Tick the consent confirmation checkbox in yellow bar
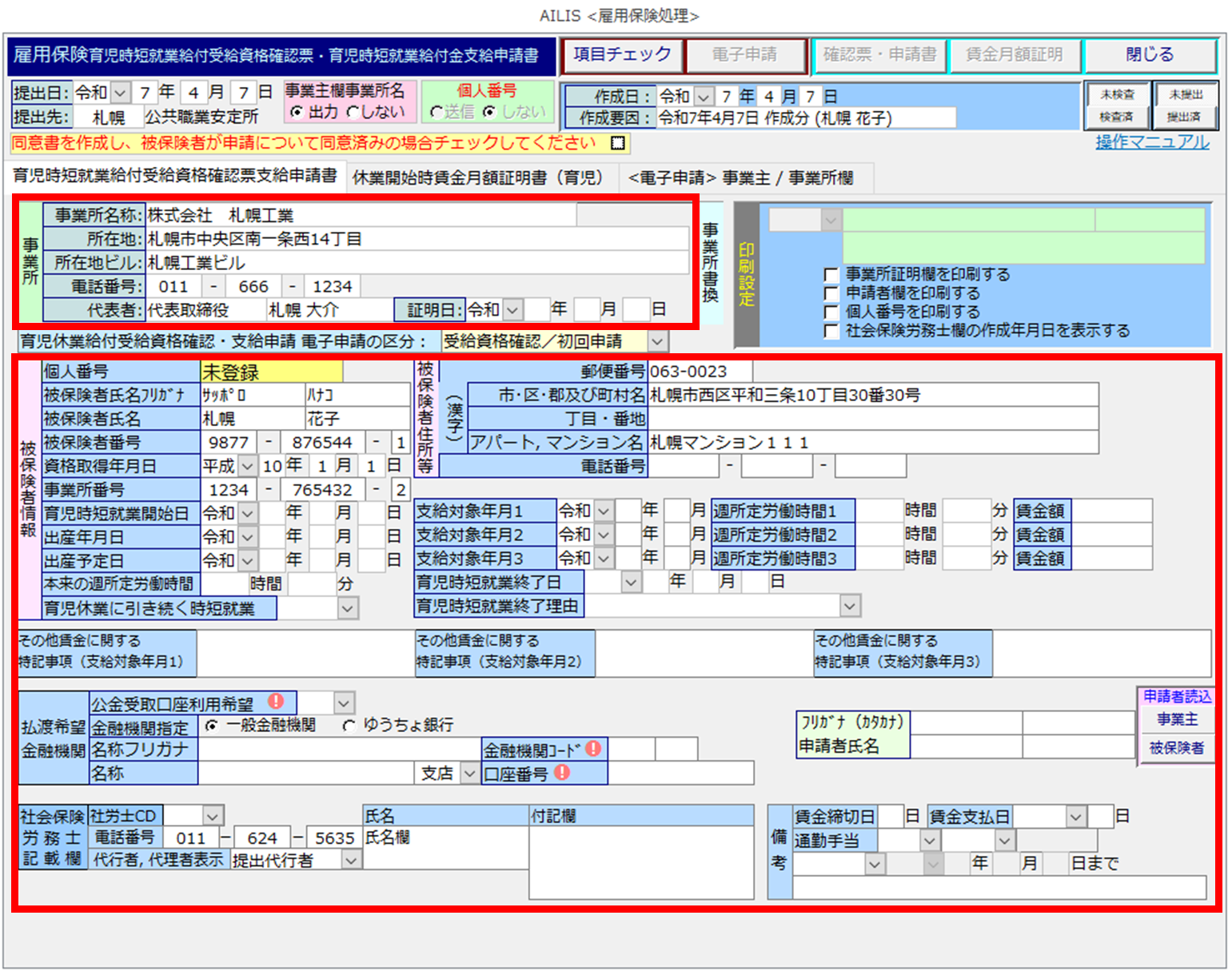Screen dimensions: 1232x975 tap(617, 143)
